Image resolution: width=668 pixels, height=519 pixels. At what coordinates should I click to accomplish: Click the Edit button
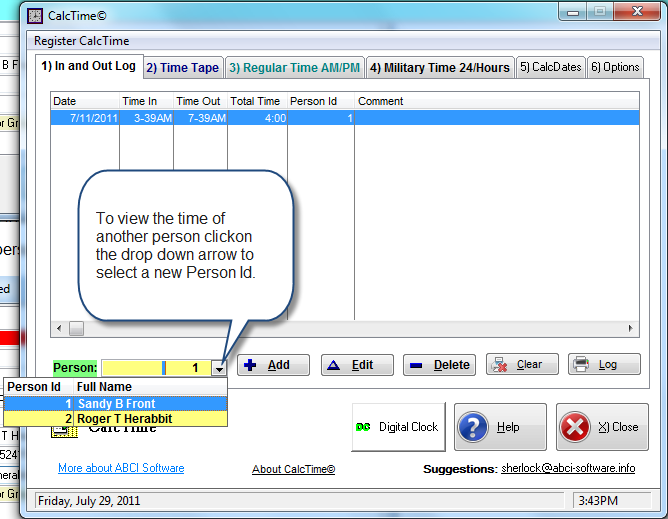[357, 365]
